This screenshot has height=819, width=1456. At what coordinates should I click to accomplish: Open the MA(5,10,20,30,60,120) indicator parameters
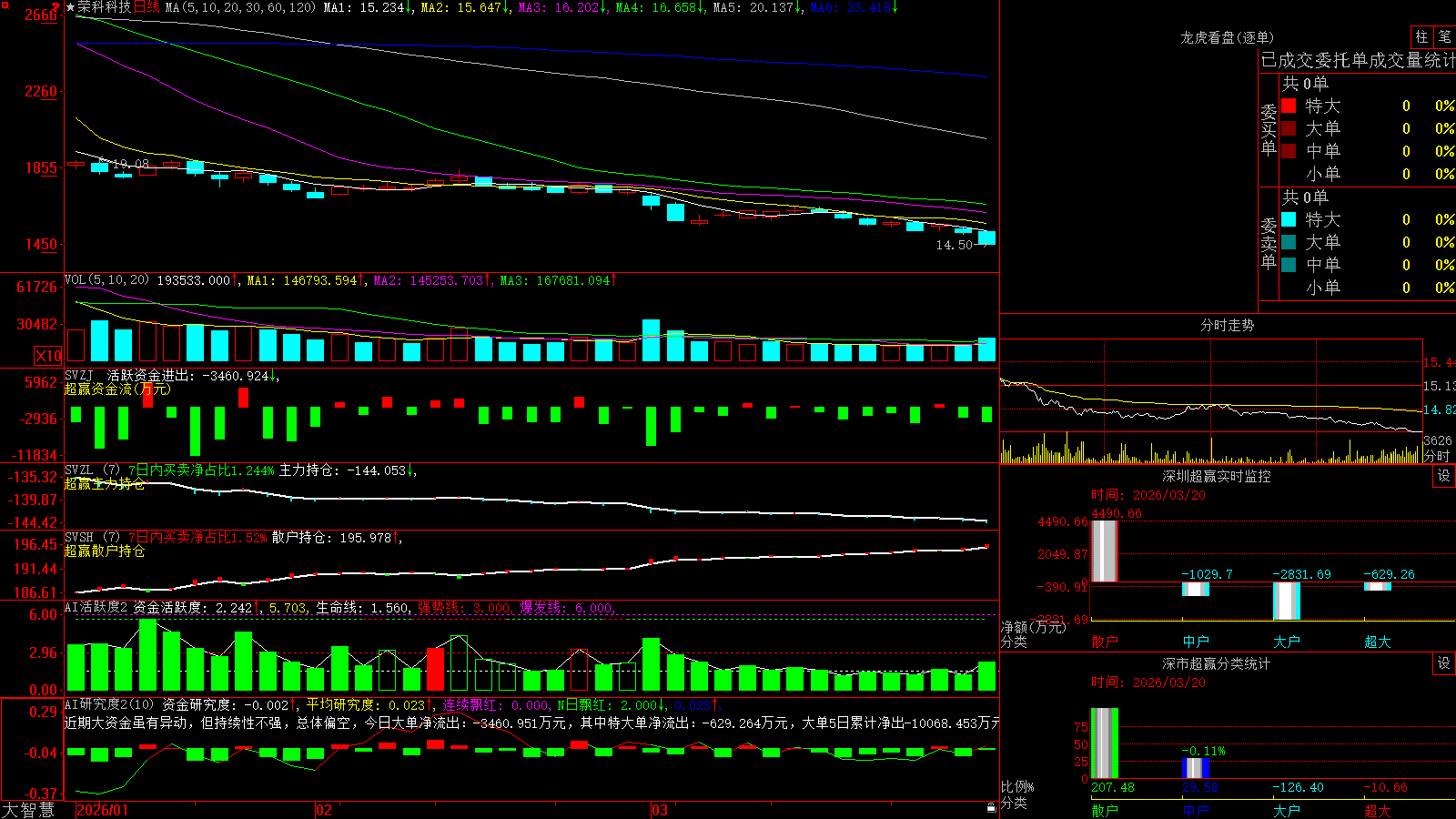click(240, 7)
